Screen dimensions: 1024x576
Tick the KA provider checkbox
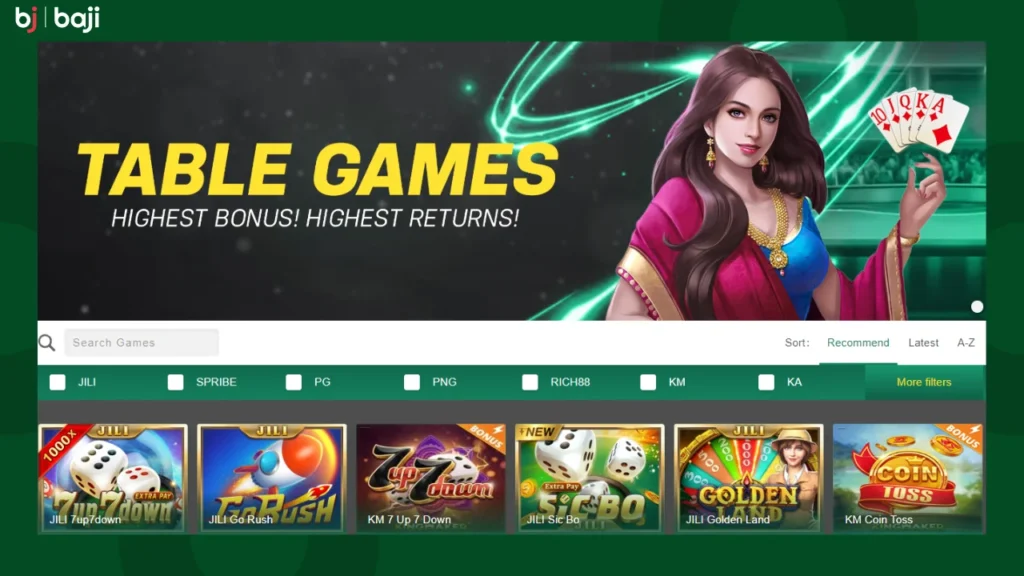(x=766, y=382)
